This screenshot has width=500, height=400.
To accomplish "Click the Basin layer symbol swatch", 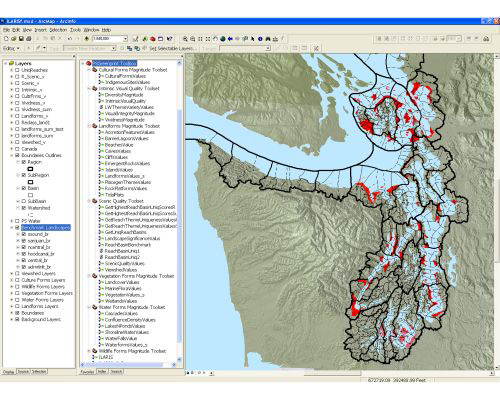I will 30,195.
